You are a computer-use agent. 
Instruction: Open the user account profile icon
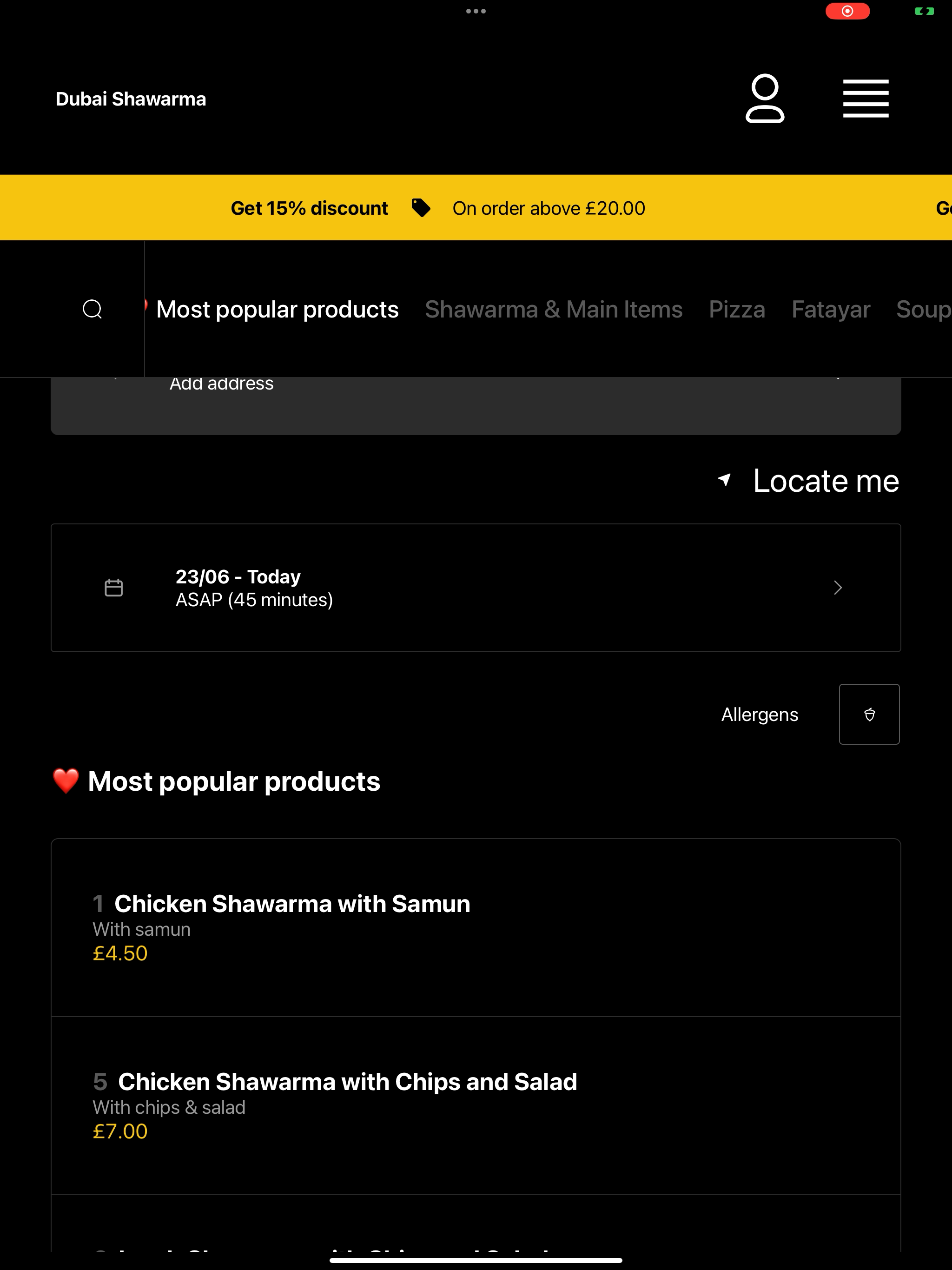pos(765,98)
